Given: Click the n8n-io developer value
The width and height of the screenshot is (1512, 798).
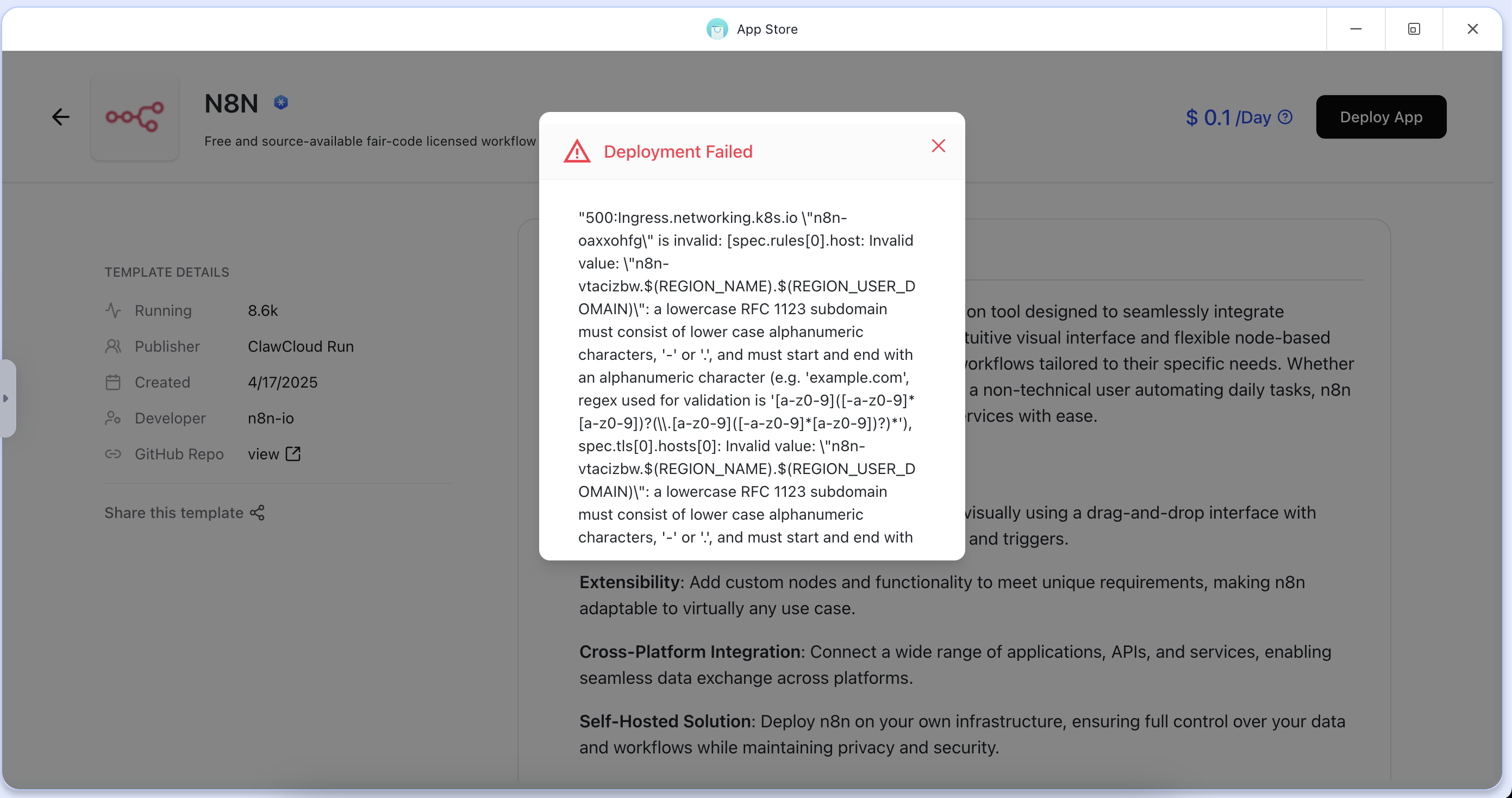Looking at the screenshot, I should [x=271, y=418].
